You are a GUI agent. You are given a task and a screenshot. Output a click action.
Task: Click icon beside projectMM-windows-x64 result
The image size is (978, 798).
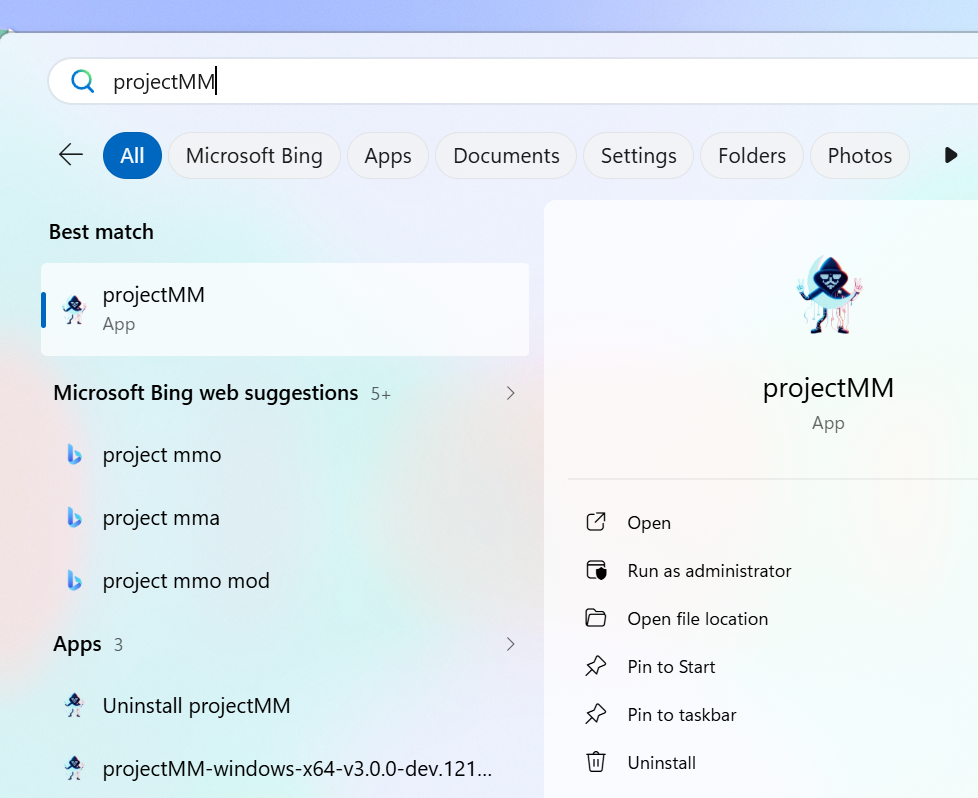tap(74, 768)
